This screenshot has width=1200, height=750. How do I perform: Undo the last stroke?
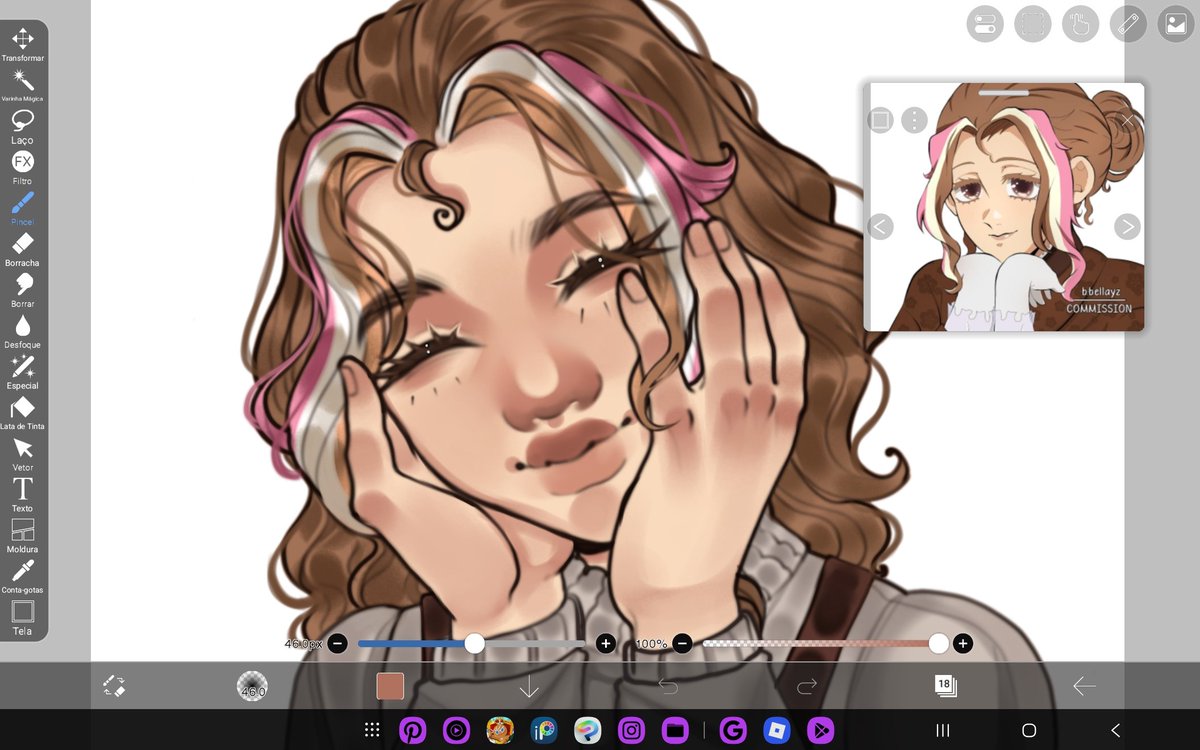(668, 686)
